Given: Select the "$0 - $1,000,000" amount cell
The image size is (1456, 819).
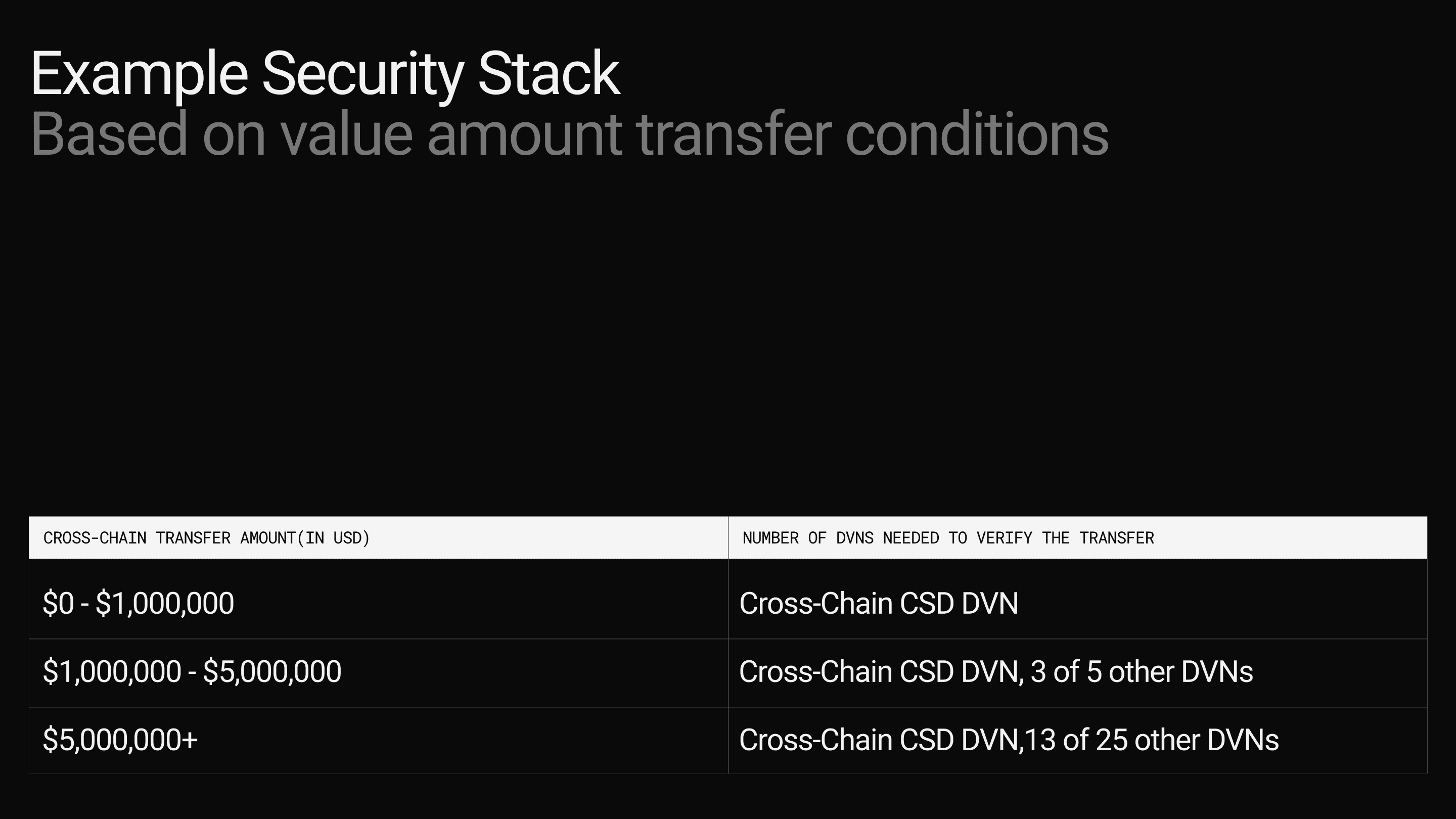Looking at the screenshot, I should tap(139, 603).
